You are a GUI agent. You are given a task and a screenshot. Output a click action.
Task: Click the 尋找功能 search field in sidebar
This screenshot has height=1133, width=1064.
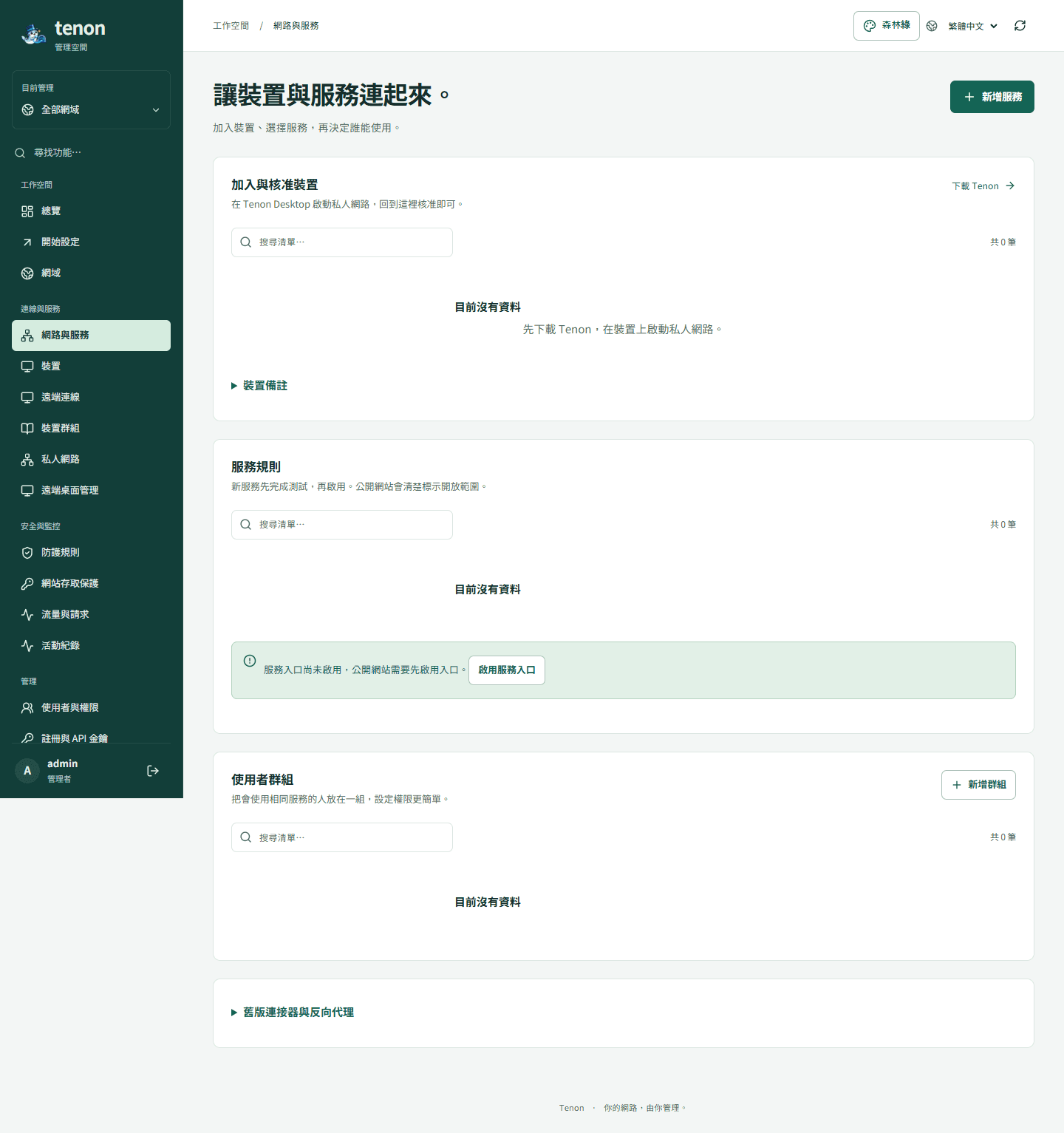[x=91, y=152]
